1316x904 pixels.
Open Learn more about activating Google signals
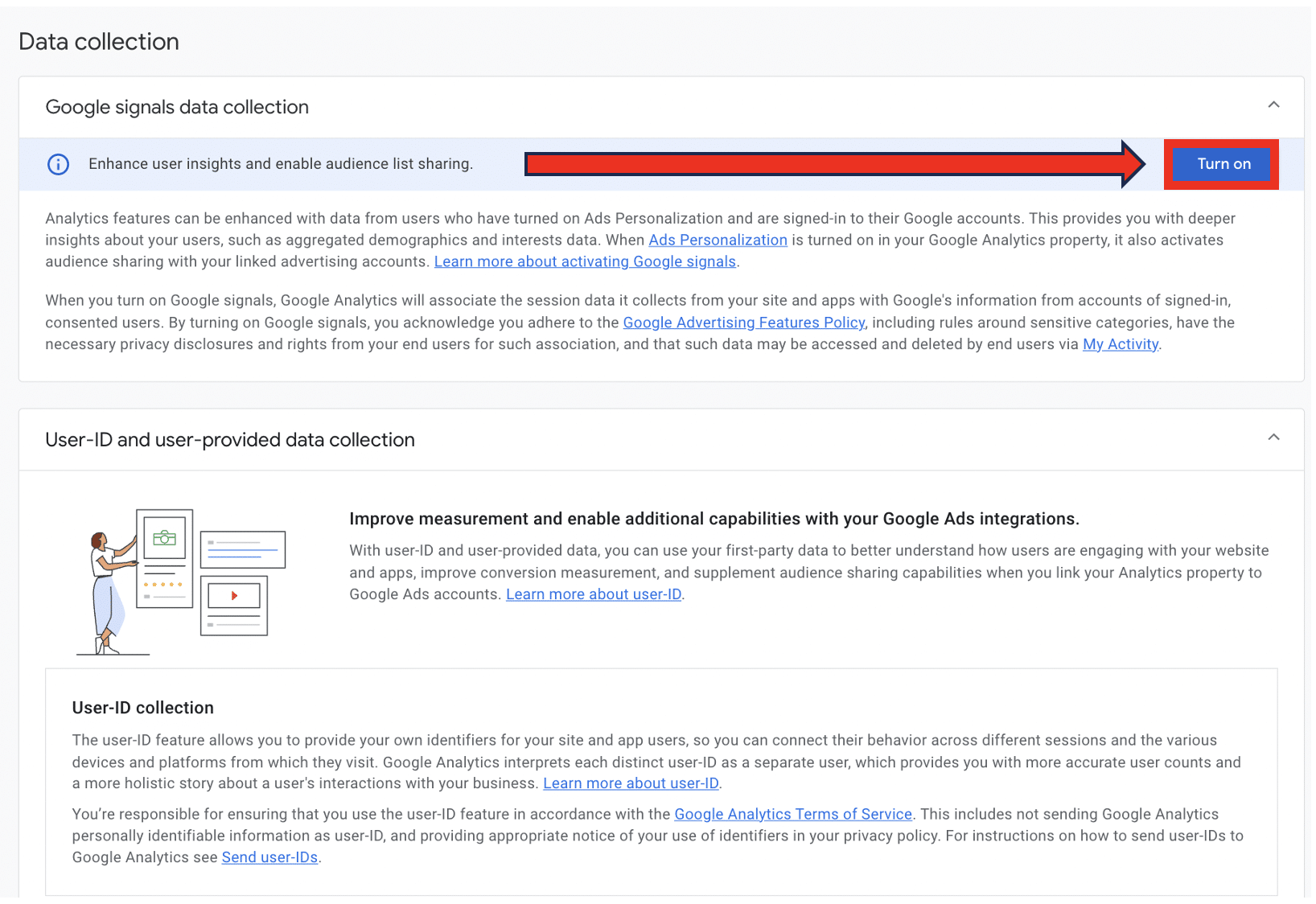(585, 261)
